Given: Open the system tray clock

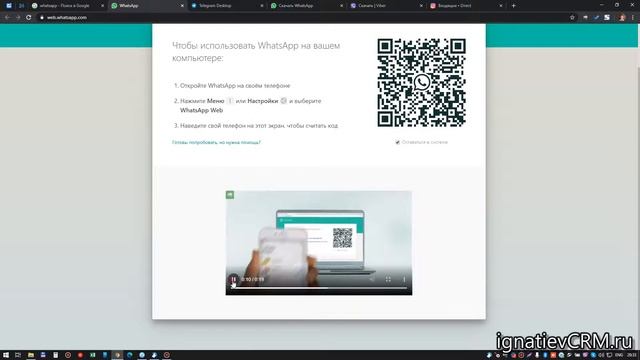Looking at the screenshot, I should 631,355.
